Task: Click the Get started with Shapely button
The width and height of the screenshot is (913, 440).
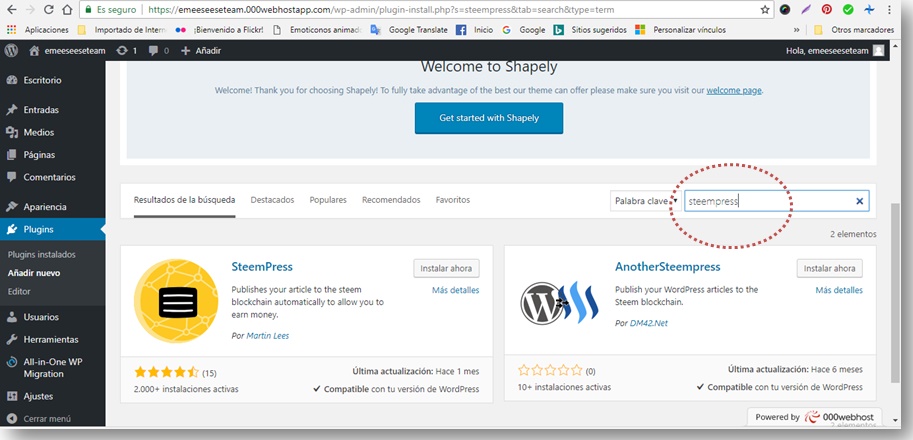Action: pos(489,118)
